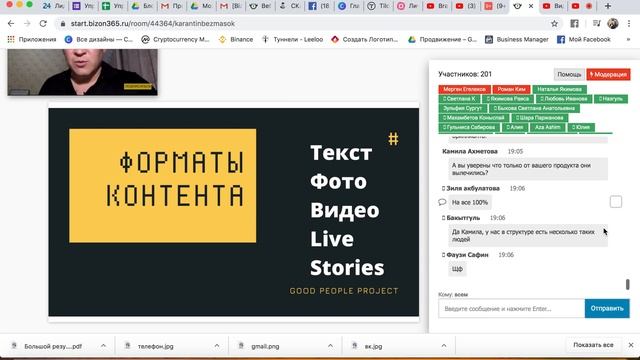Viewport: 640px width, 360px height.
Task: Open the media/playlist control icon in toolbar
Action: [596, 24]
